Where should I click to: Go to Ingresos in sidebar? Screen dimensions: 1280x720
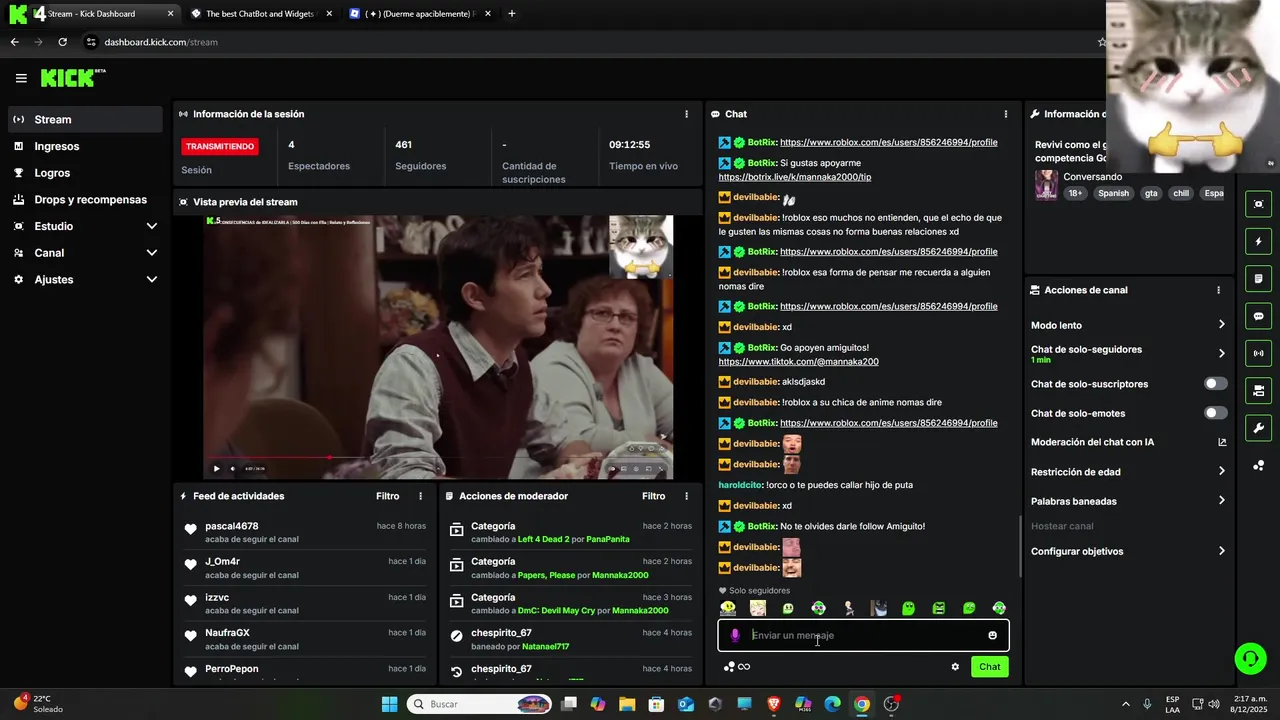pos(85,146)
